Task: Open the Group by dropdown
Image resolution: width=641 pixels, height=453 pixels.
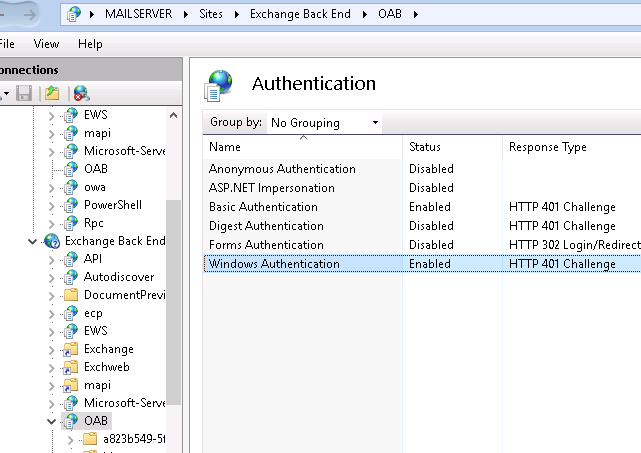Action: point(325,123)
